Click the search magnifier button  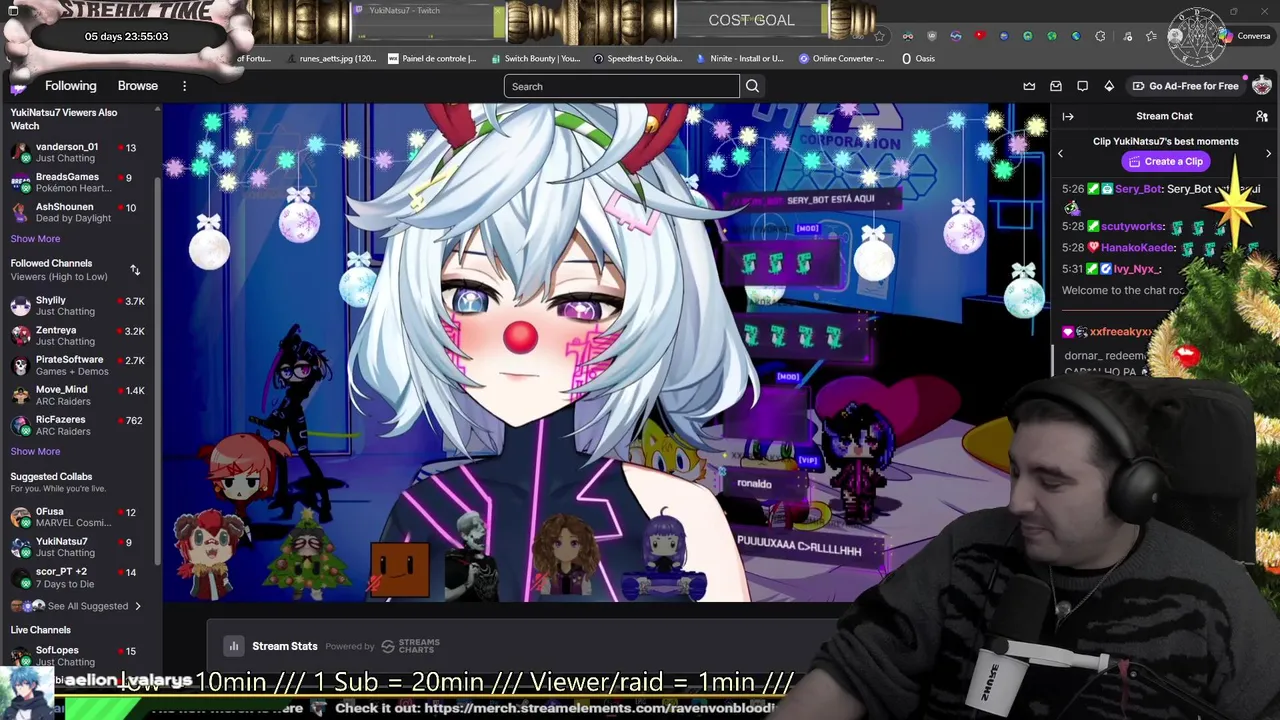pos(752,86)
